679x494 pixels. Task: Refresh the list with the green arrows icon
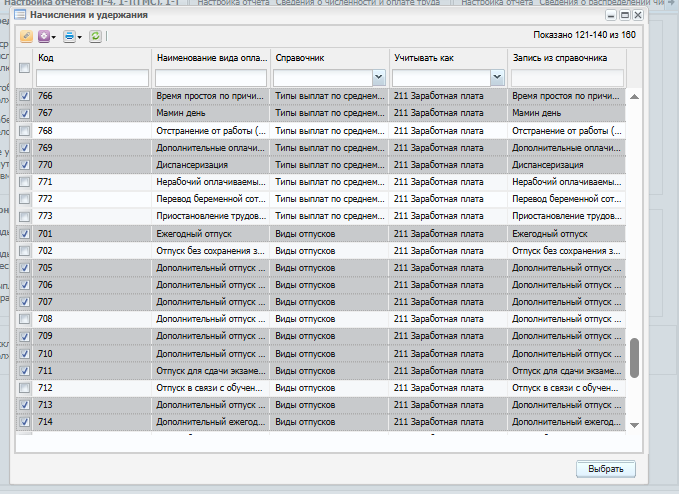coord(95,36)
